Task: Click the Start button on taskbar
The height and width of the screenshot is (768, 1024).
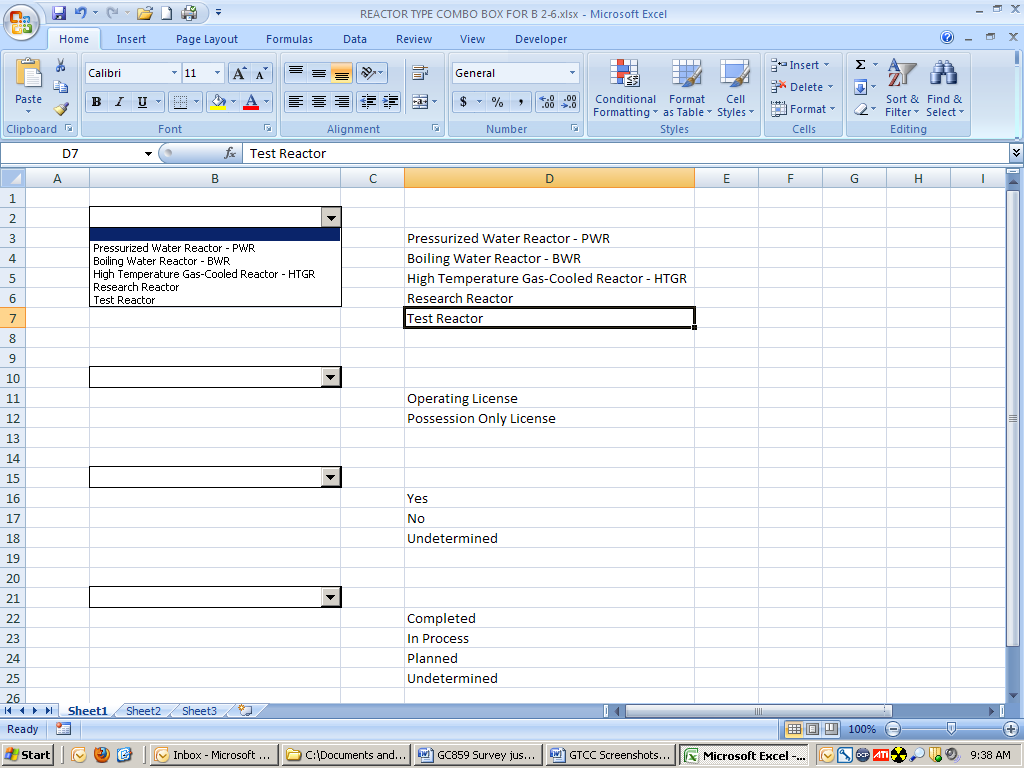Action: [x=29, y=755]
